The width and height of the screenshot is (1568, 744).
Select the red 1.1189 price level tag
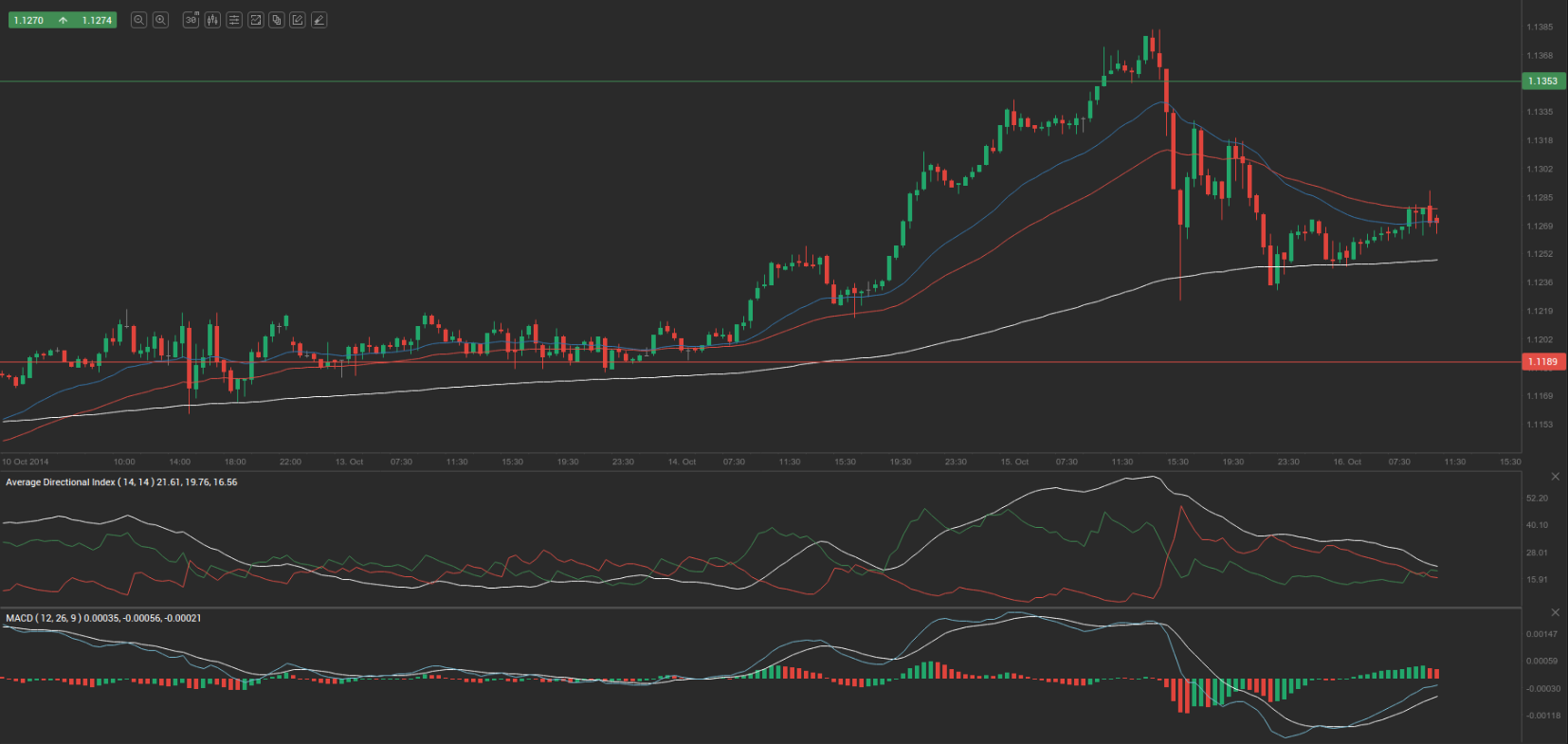(1543, 362)
